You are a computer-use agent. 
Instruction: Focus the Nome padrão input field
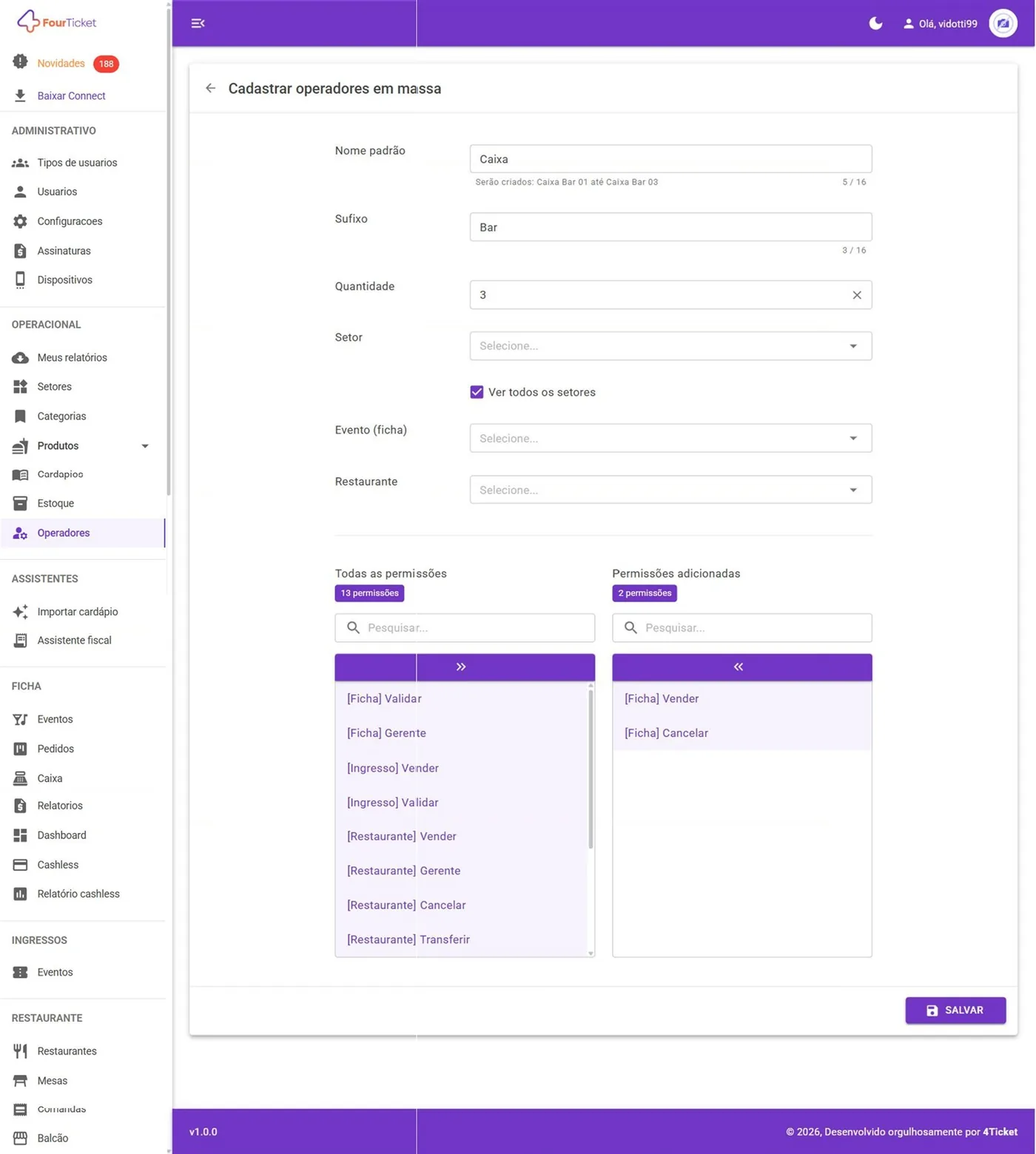[x=670, y=159]
